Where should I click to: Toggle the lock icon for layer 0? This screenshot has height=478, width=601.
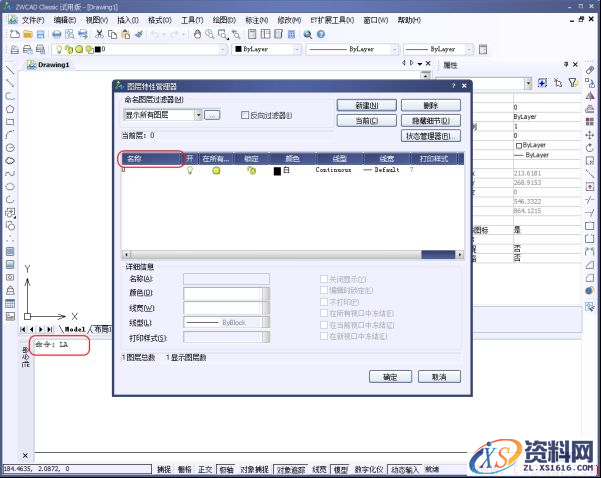251,171
